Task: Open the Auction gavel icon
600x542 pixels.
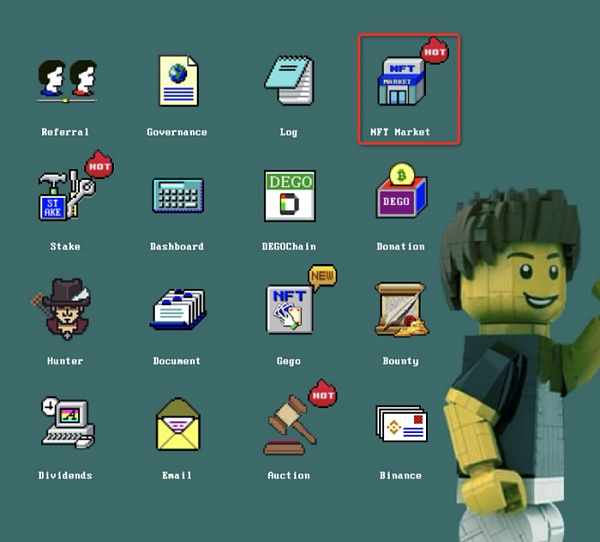Action: click(289, 422)
